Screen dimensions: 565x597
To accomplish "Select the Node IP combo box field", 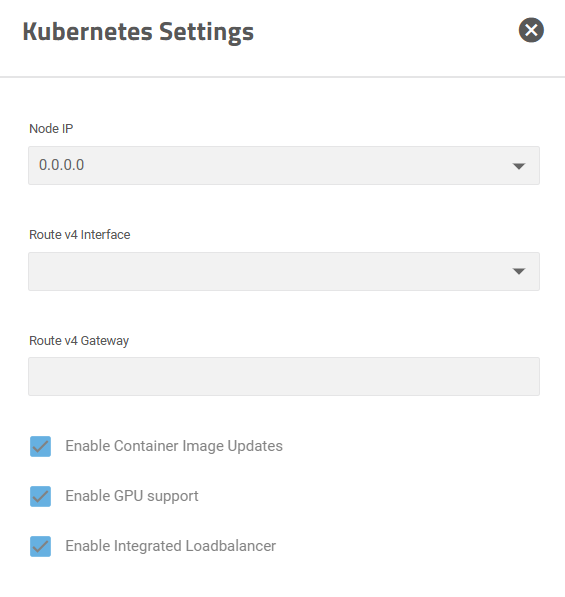I will click(284, 165).
